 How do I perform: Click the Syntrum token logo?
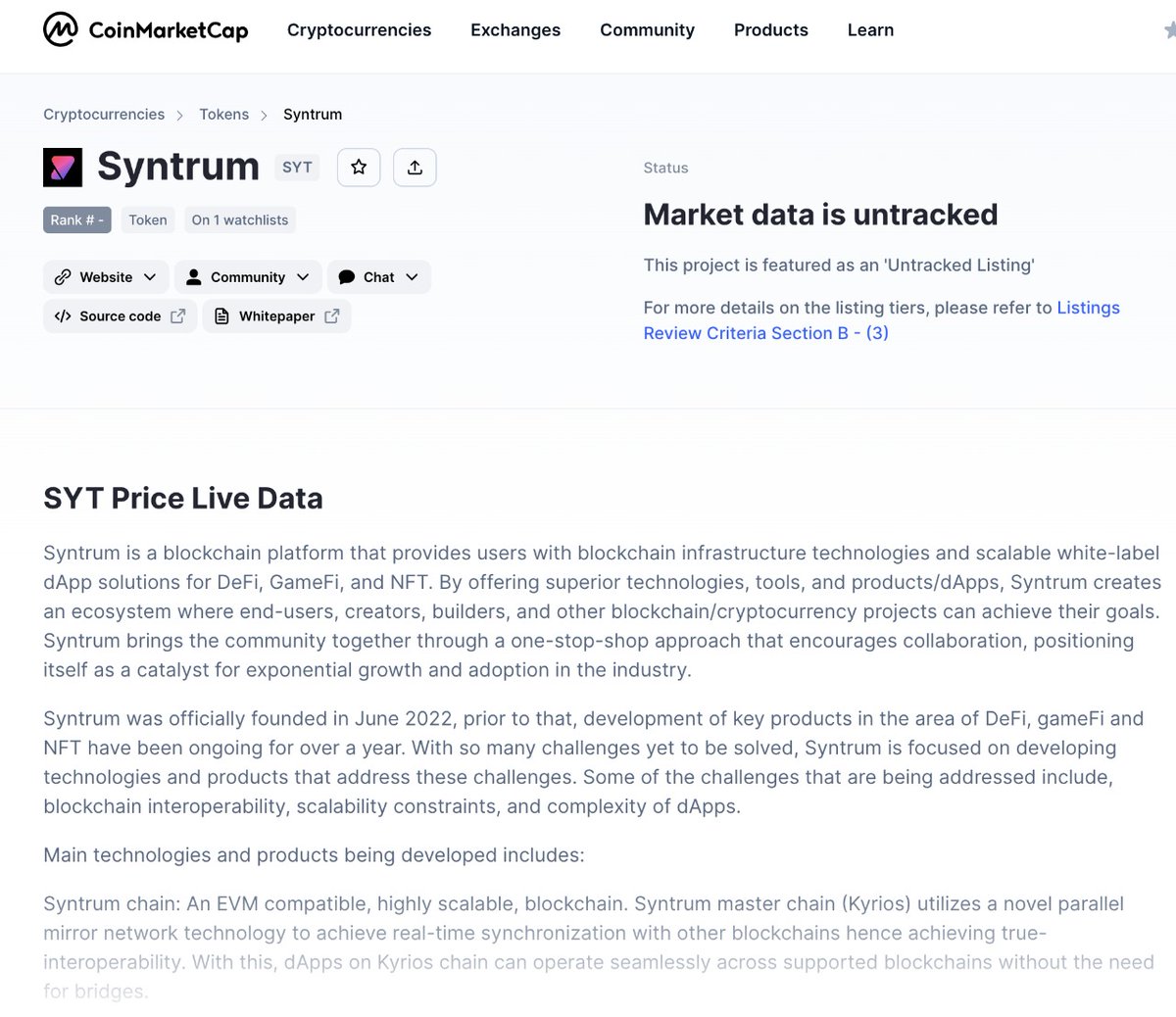[63, 168]
